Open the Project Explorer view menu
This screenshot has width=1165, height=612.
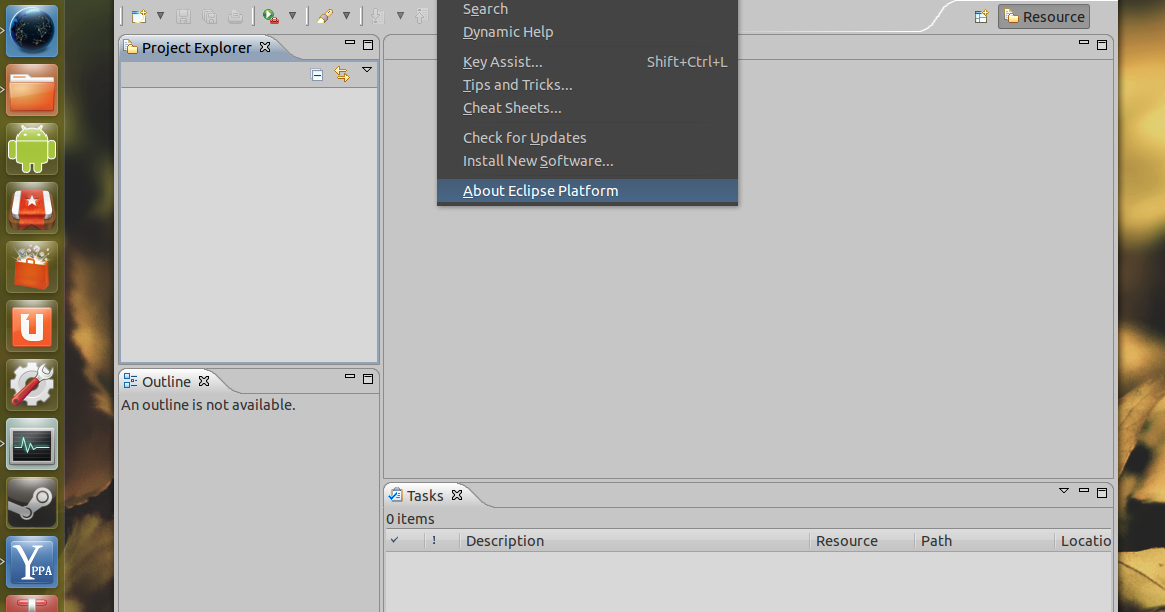pyautogui.click(x=366, y=71)
